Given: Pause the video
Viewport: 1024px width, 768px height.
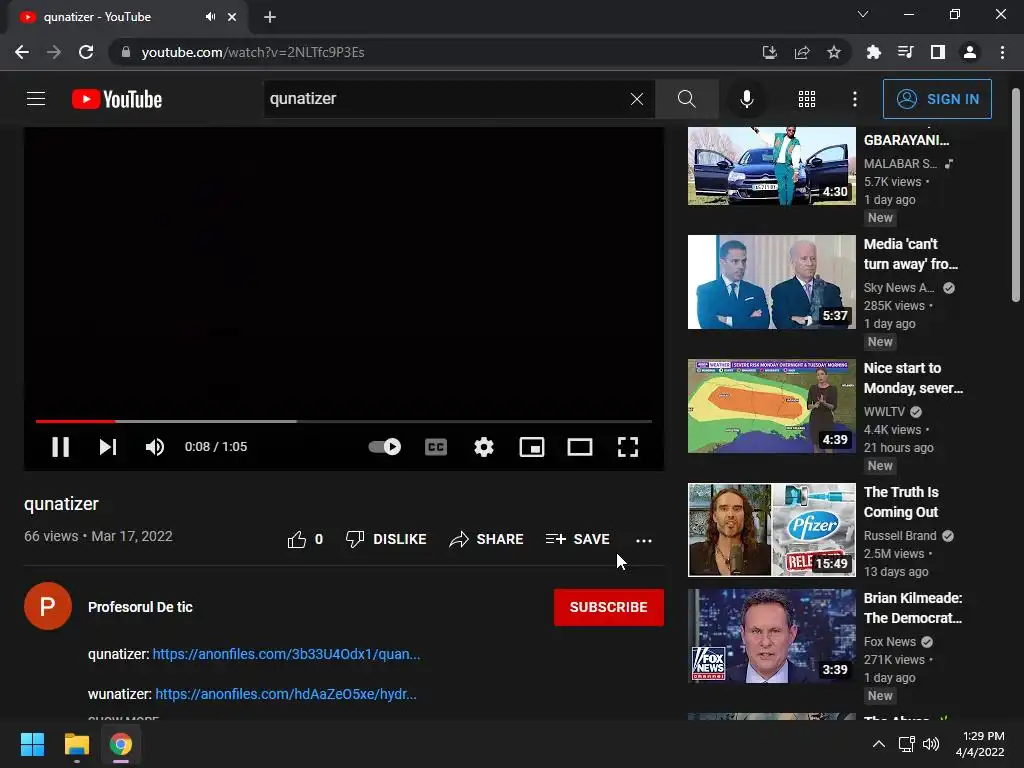Looking at the screenshot, I should click(61, 447).
